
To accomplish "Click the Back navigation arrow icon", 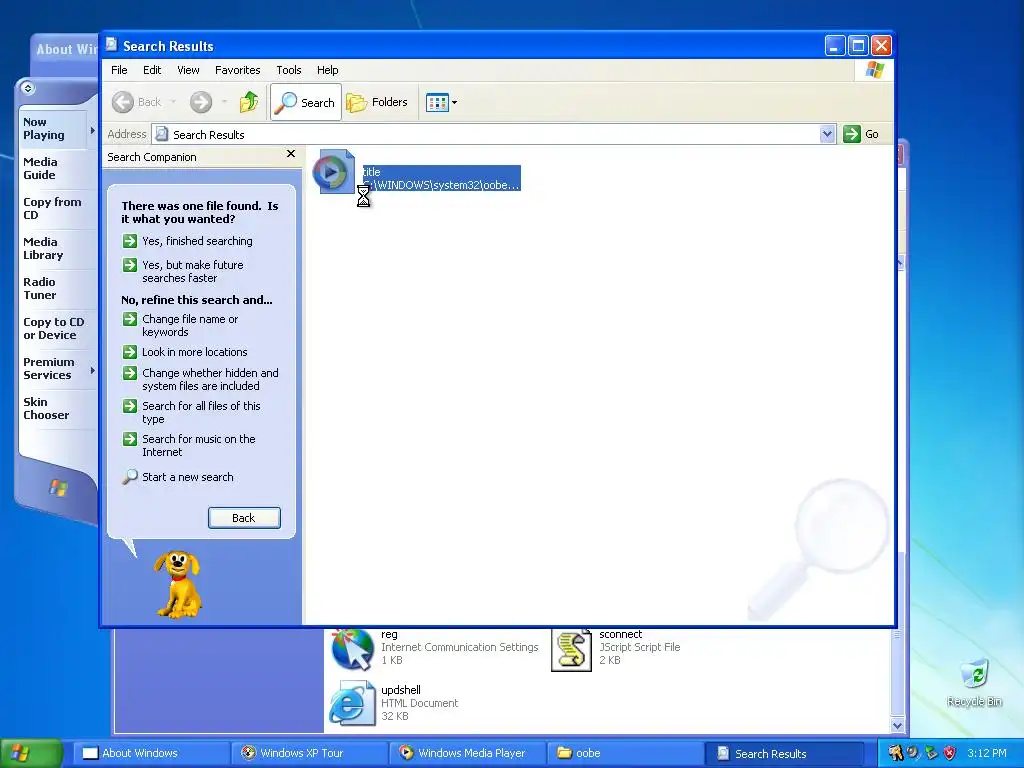I will (x=123, y=102).
